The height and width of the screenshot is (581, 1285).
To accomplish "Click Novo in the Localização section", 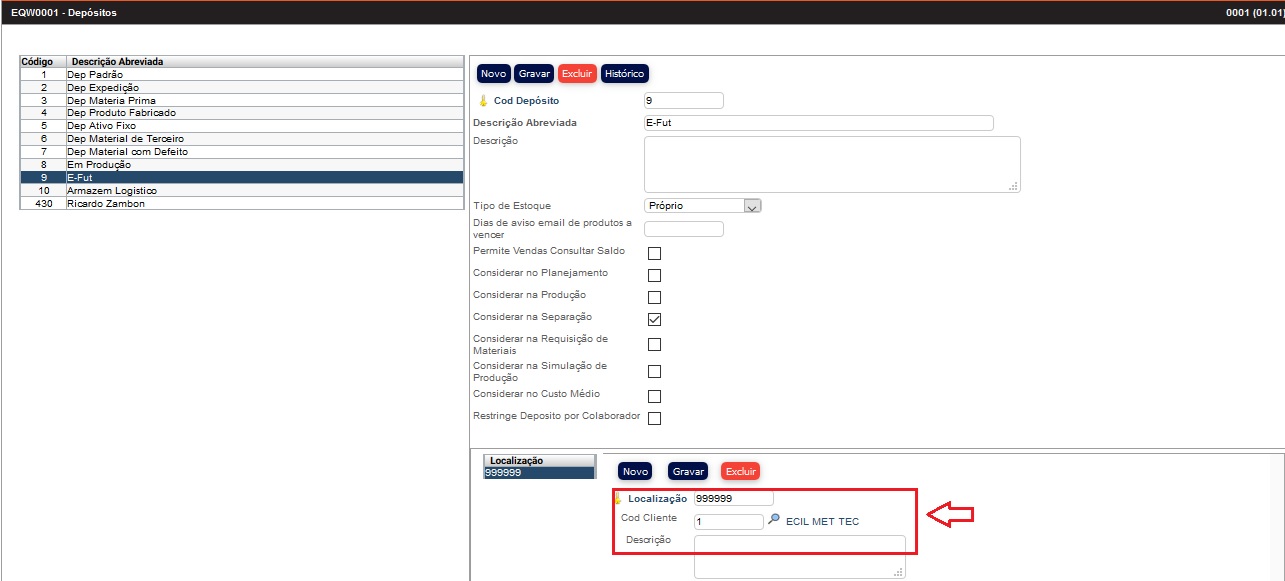I will (635, 471).
